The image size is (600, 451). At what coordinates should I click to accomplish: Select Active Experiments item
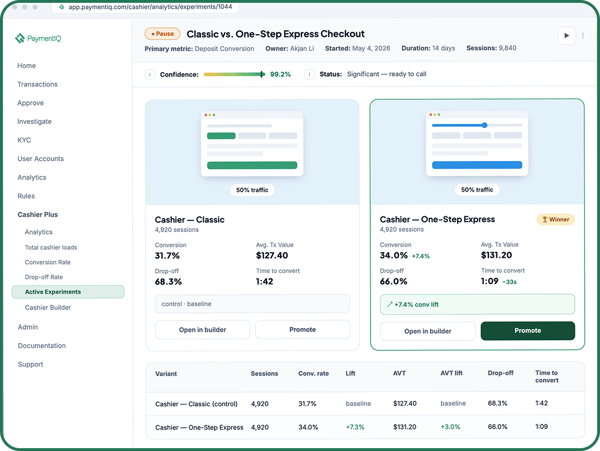[68, 291]
